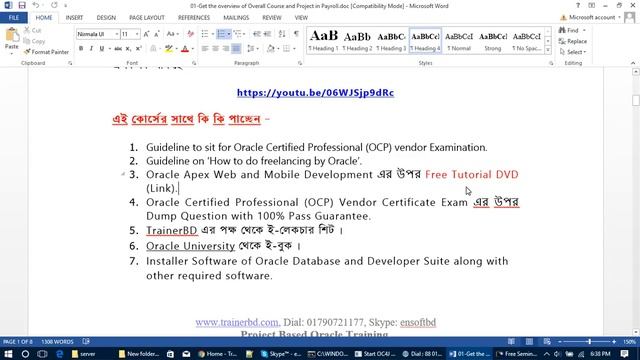The width and height of the screenshot is (640, 360).
Task: Click the Paste clipboard icon
Action: tap(12, 35)
